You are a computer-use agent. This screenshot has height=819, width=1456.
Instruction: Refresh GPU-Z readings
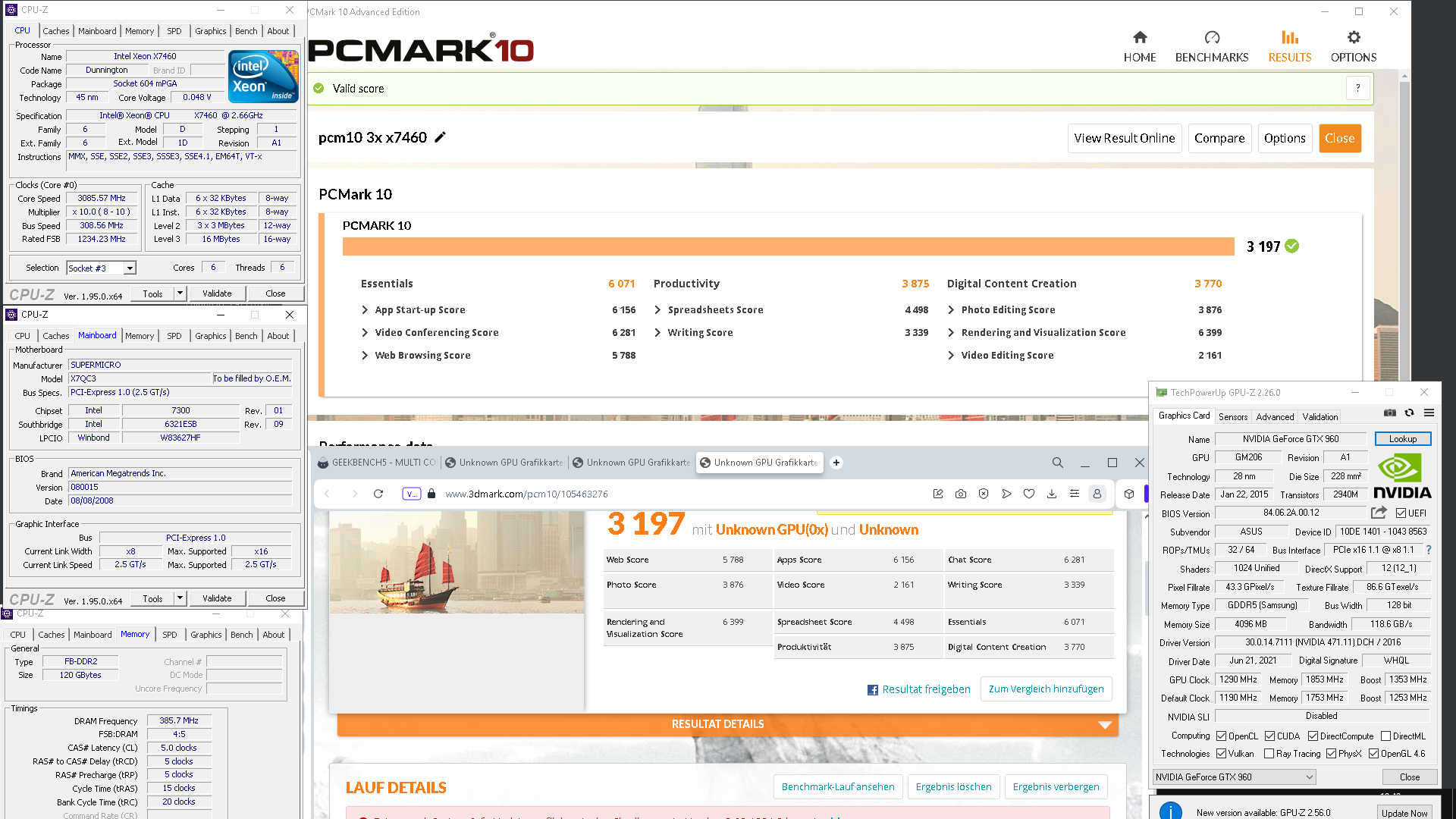click(x=1409, y=413)
